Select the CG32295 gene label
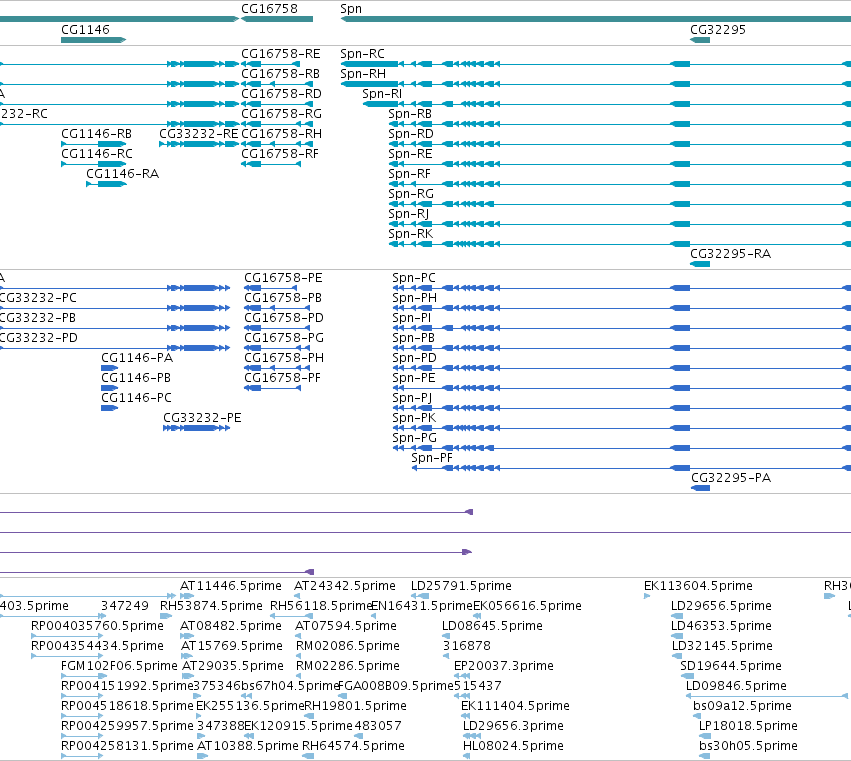Viewport: 851px width, 761px height. click(717, 30)
